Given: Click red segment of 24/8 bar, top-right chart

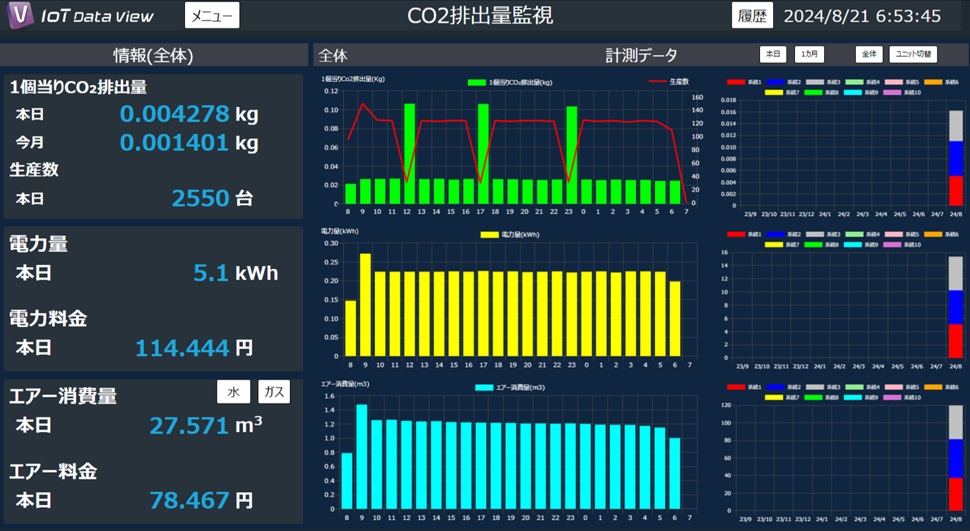Looking at the screenshot, I should coord(955,190).
